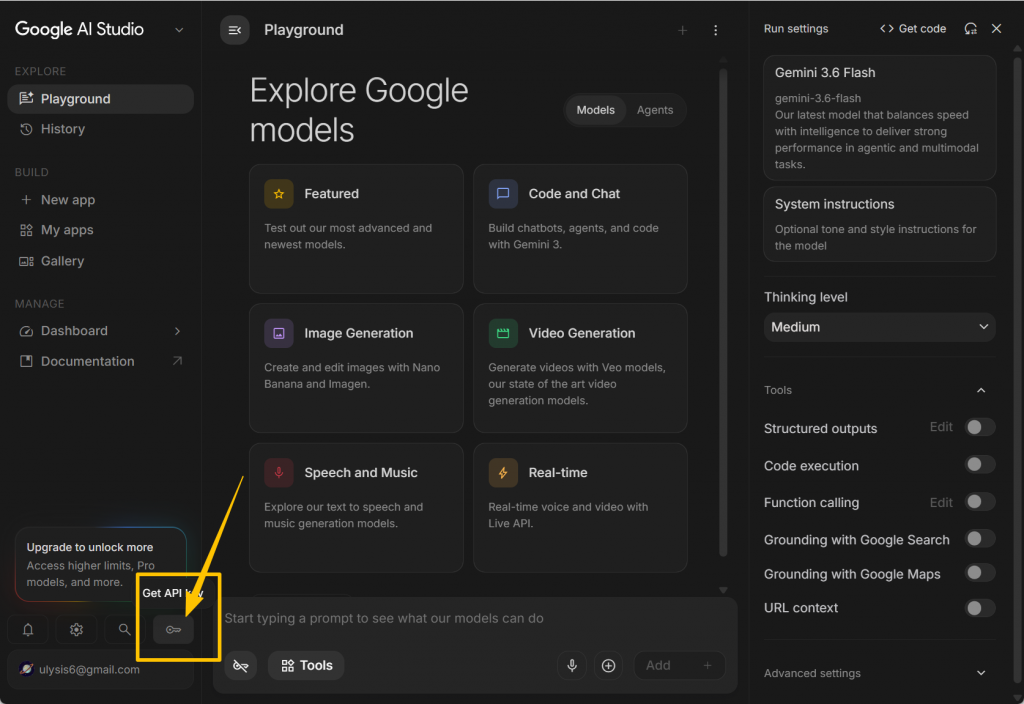Click the model list vertical scrollbar
The image size is (1024, 704).
[723, 313]
